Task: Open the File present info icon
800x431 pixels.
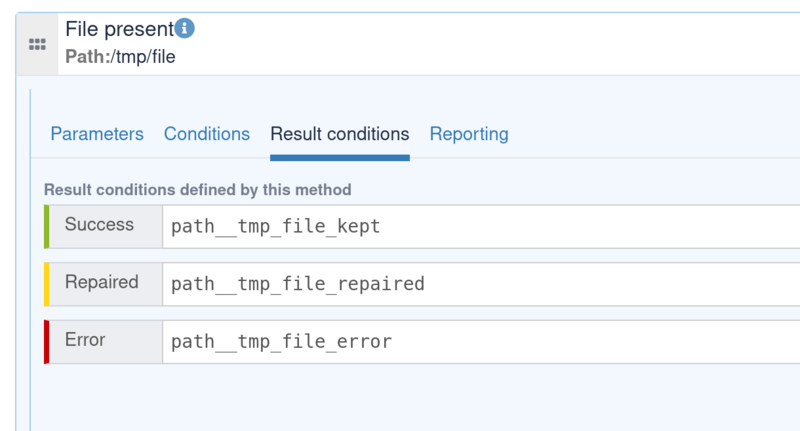Action: pos(185,28)
